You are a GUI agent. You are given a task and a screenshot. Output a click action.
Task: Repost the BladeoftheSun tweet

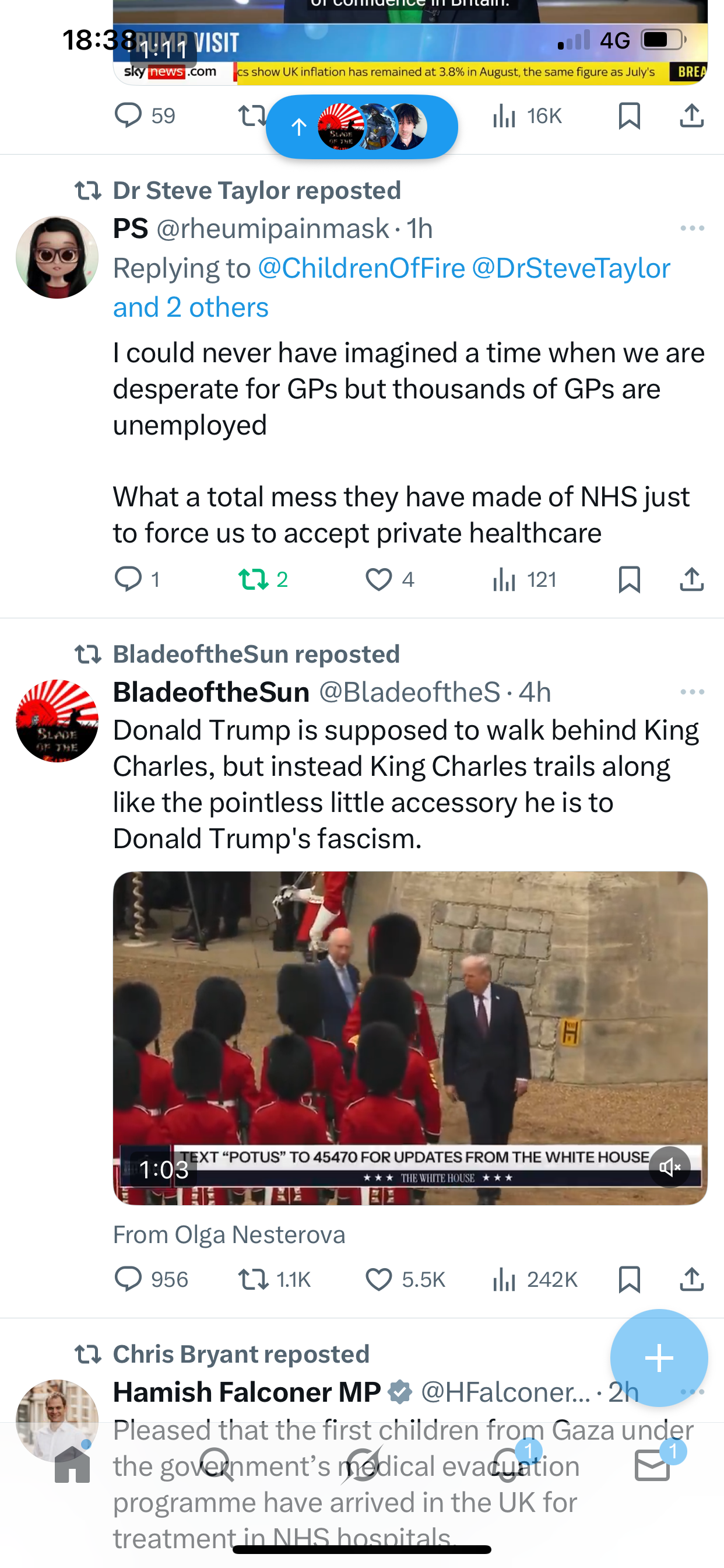[253, 1279]
